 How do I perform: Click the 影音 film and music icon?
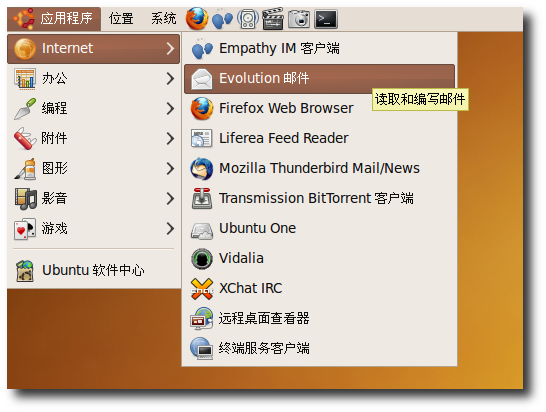pyautogui.click(x=25, y=199)
